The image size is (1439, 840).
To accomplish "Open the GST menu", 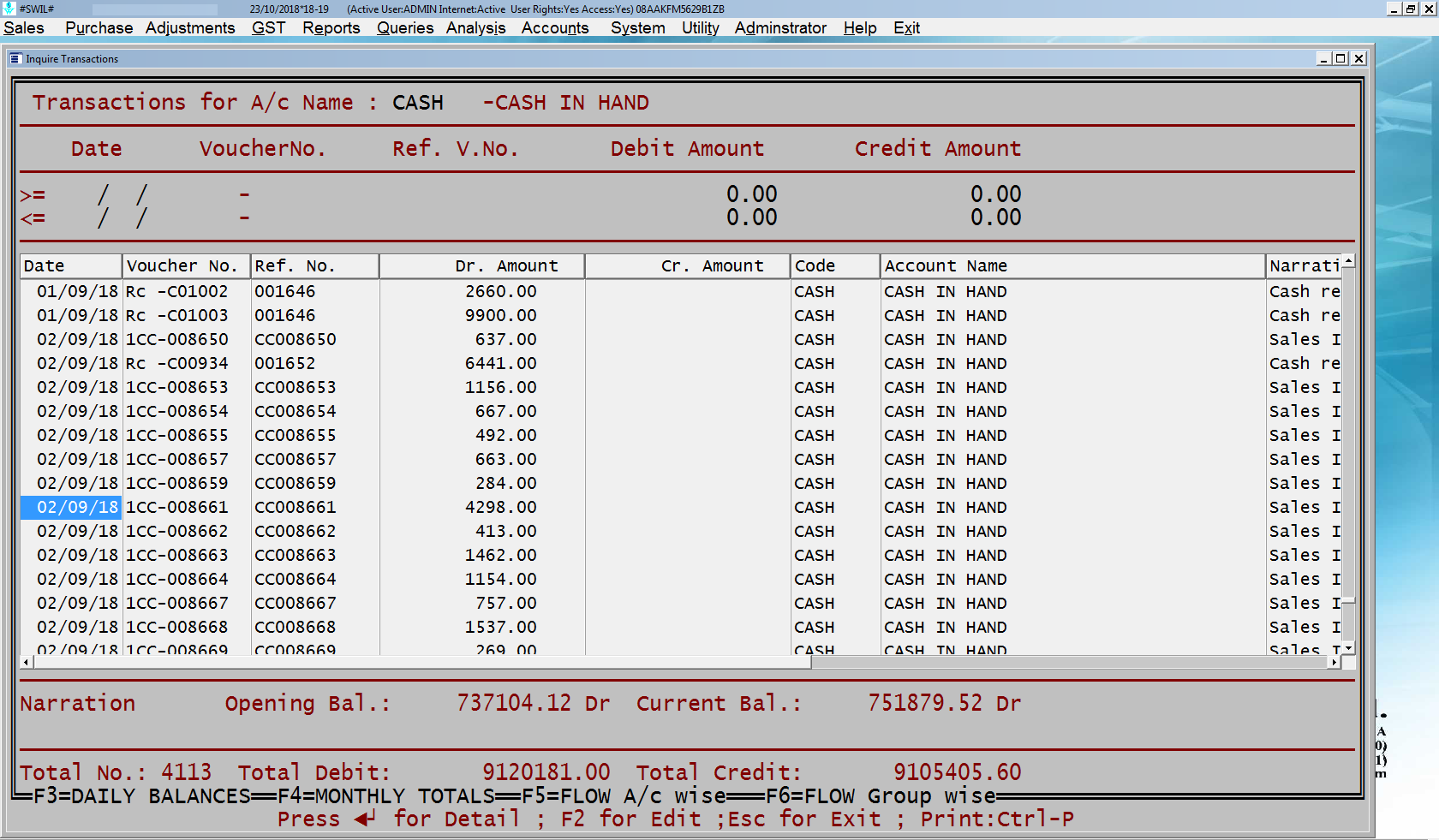I will point(268,27).
